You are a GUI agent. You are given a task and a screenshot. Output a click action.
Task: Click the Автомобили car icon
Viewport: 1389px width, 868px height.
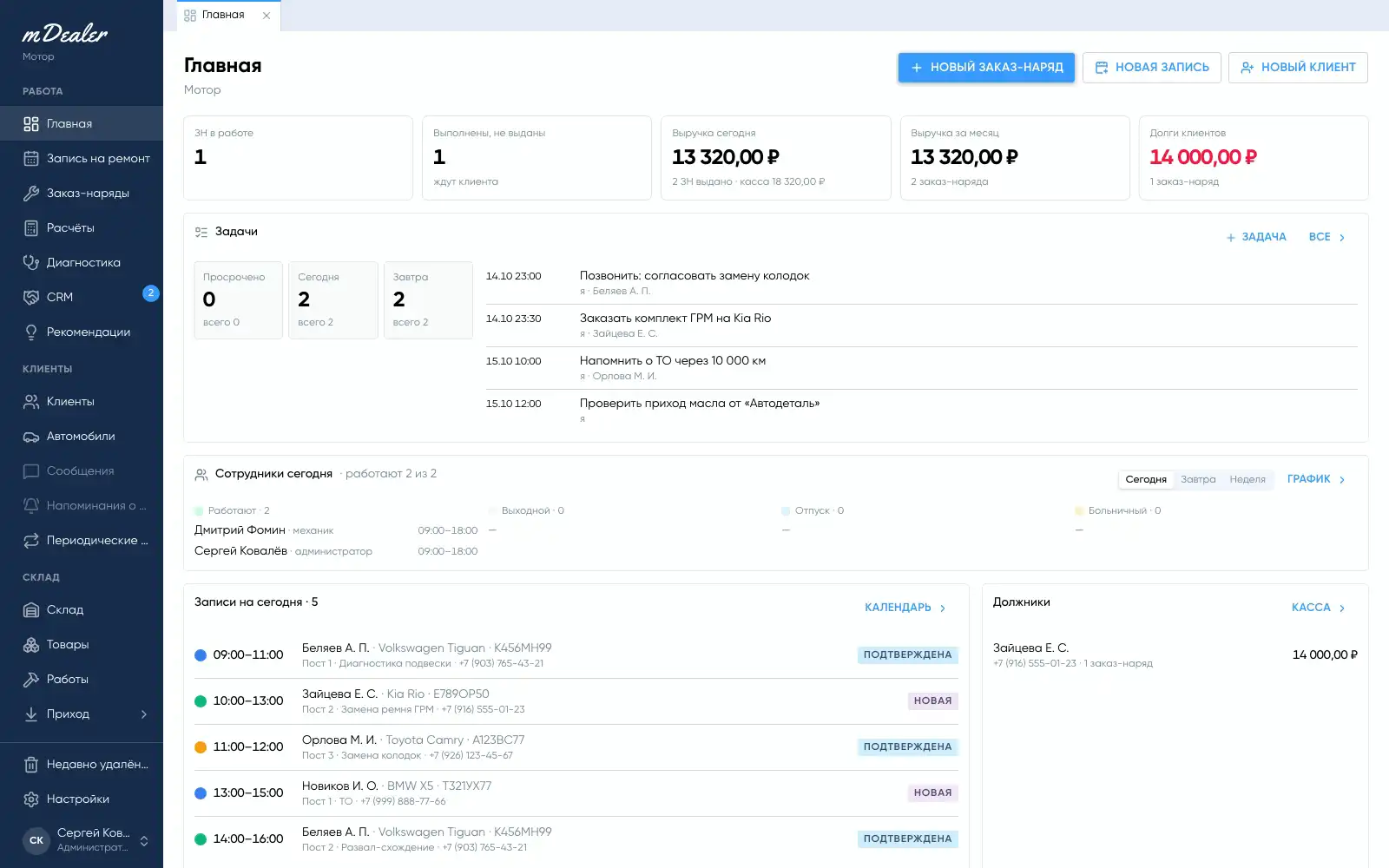point(31,436)
